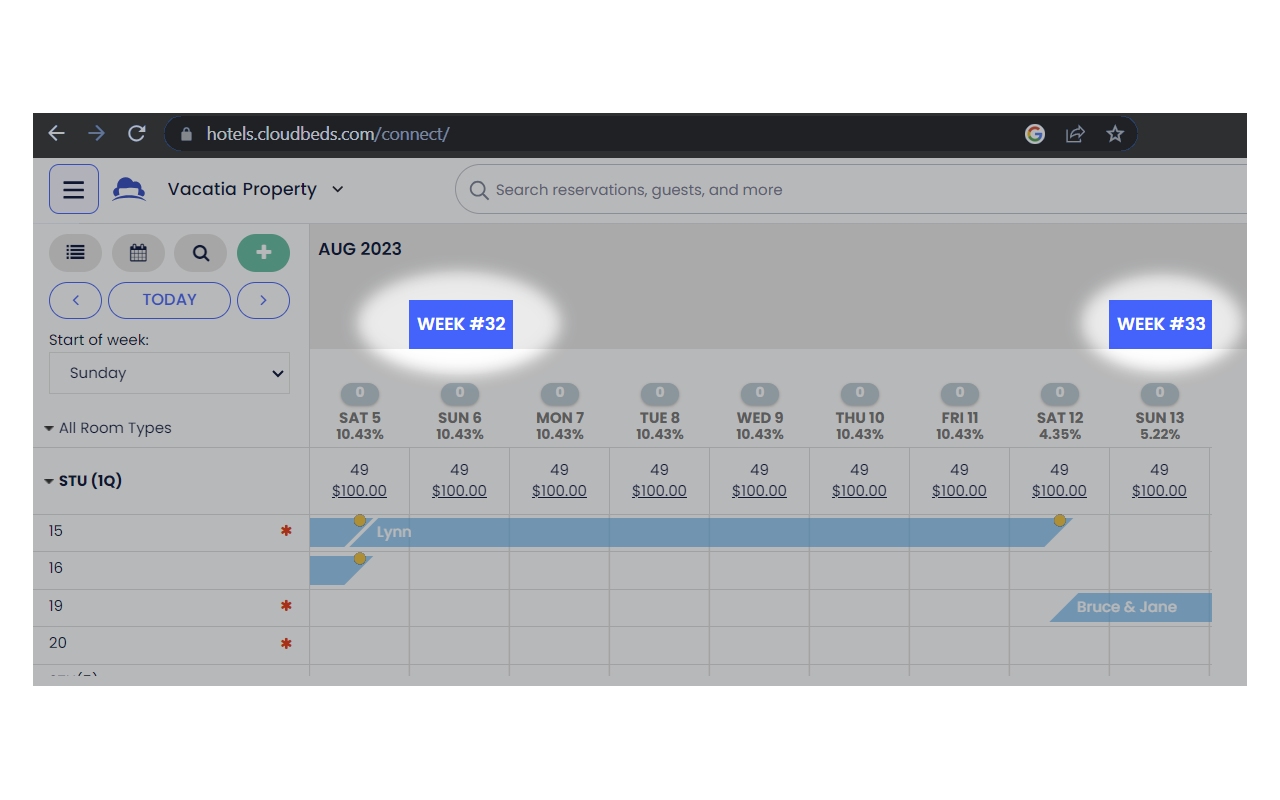Edit $100.00 rate for SAT 12
Screen dimensions: 1280x800
[1059, 491]
